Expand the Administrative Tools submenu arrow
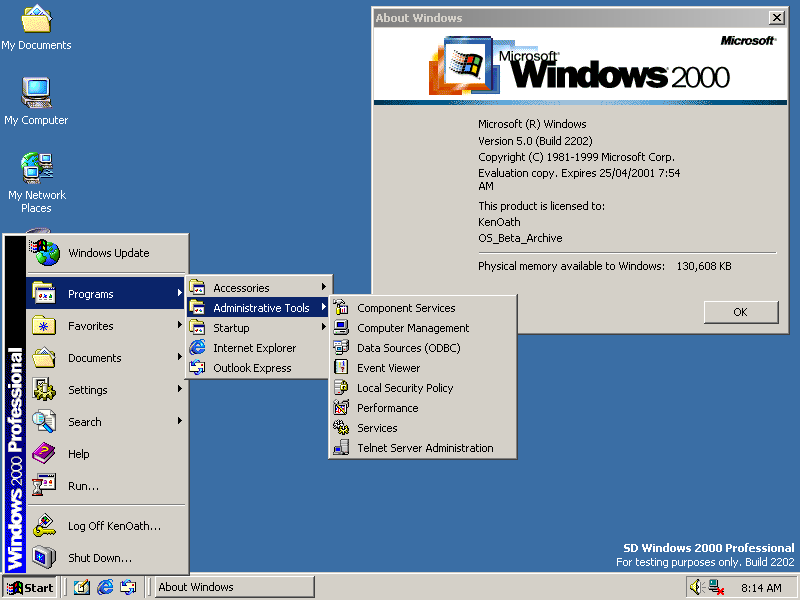800x600 pixels. click(x=323, y=307)
